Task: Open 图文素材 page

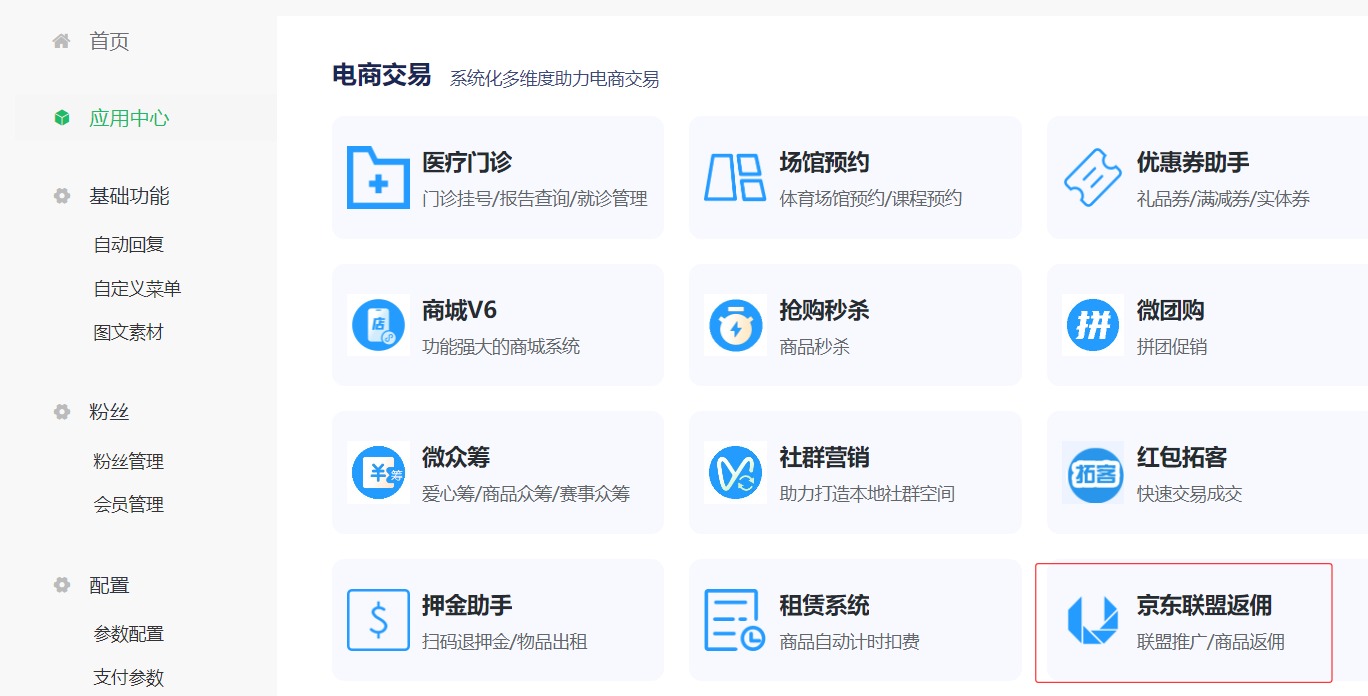Action: (x=128, y=332)
